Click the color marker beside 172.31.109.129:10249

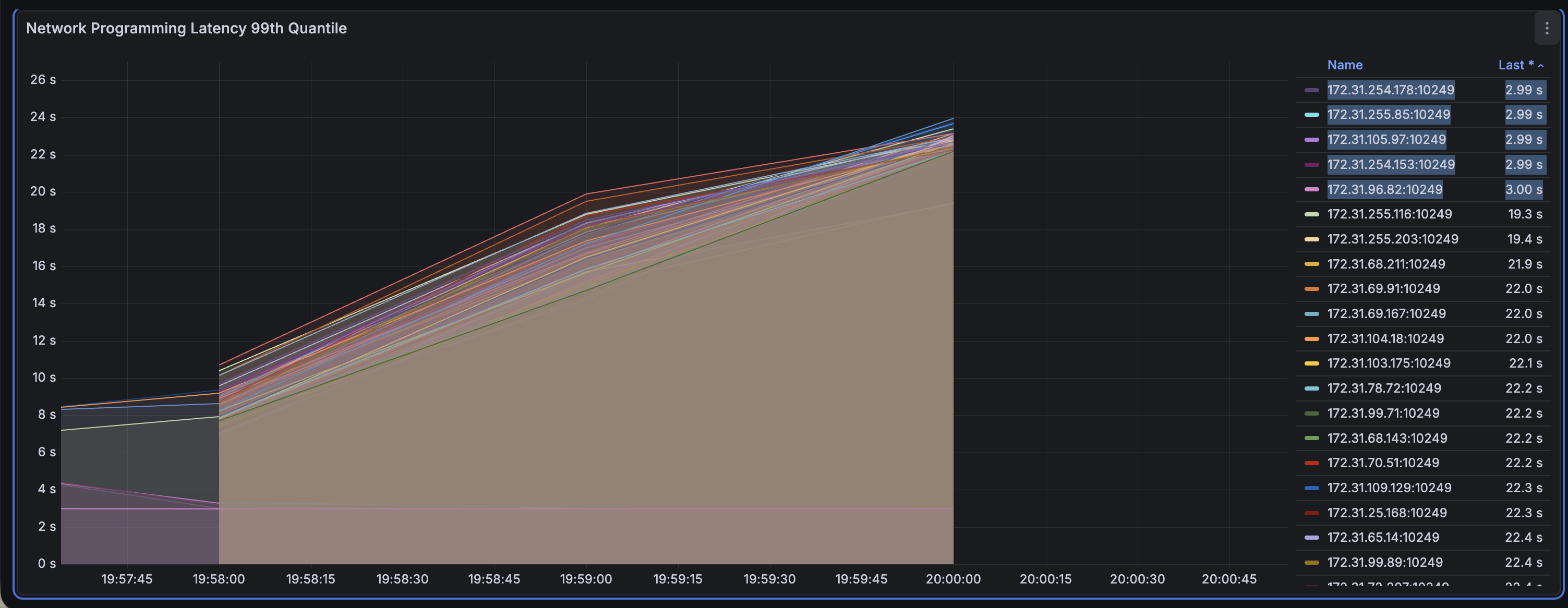(x=1312, y=488)
